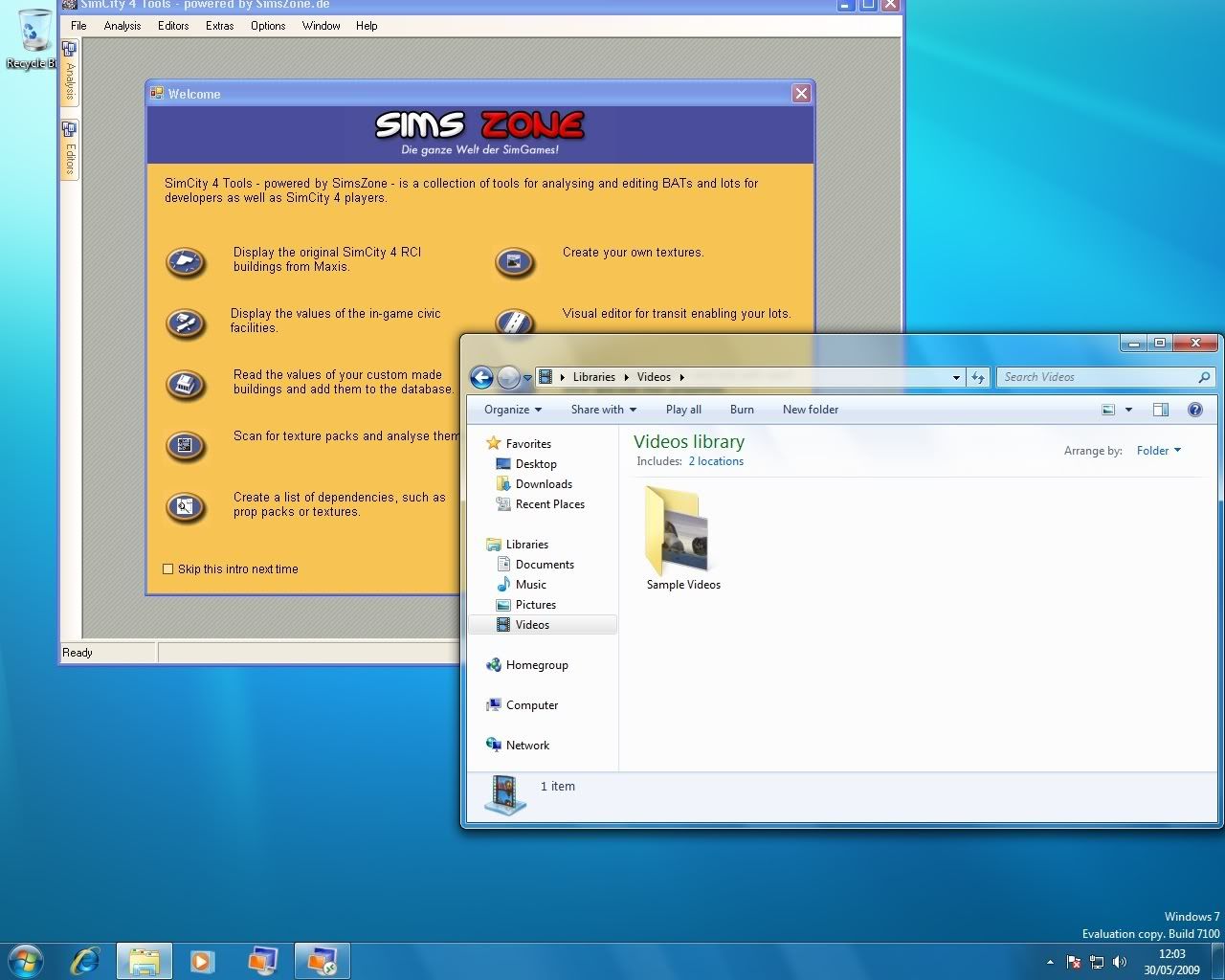Expand the Organize dropdown
Screen dimensions: 1225x980
click(x=513, y=410)
